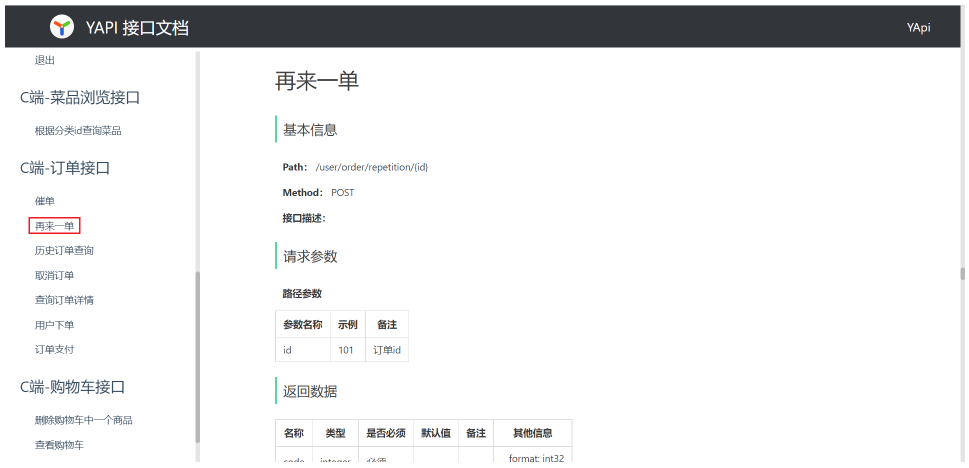Click the 订单id remark cell

387,350
